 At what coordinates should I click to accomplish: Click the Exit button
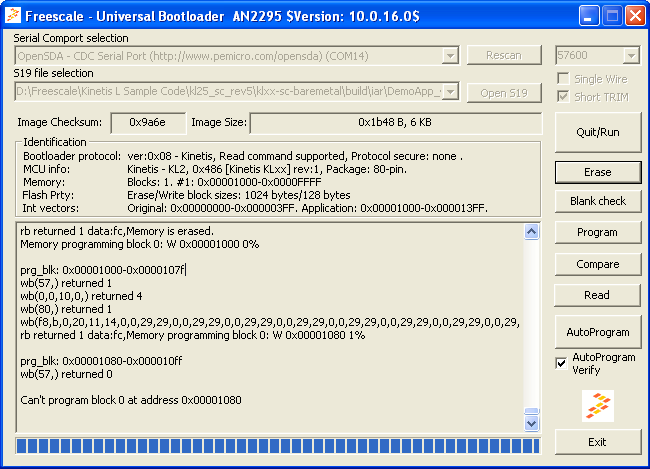click(x=598, y=442)
